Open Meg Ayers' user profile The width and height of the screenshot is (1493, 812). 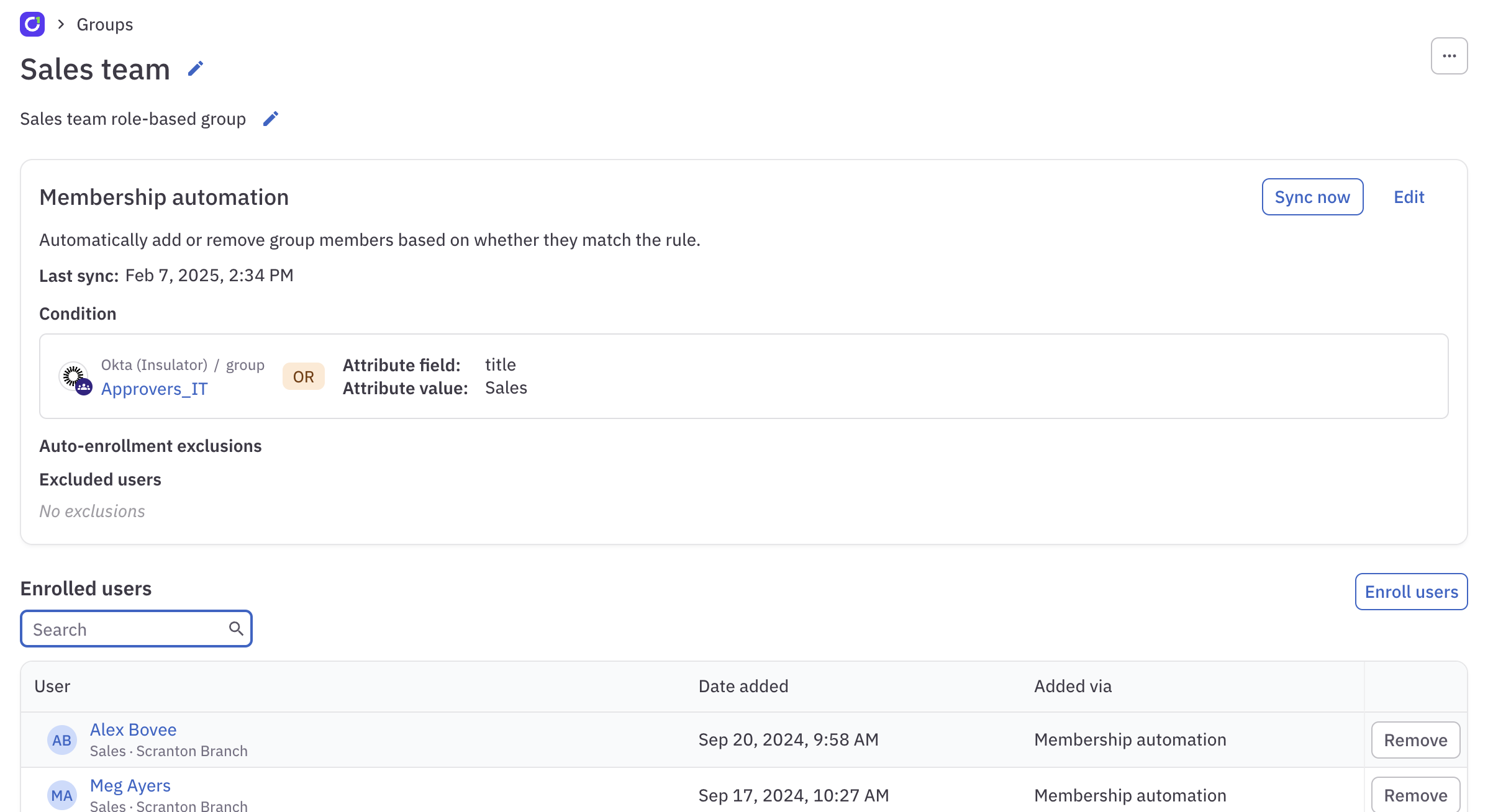pyautogui.click(x=130, y=785)
